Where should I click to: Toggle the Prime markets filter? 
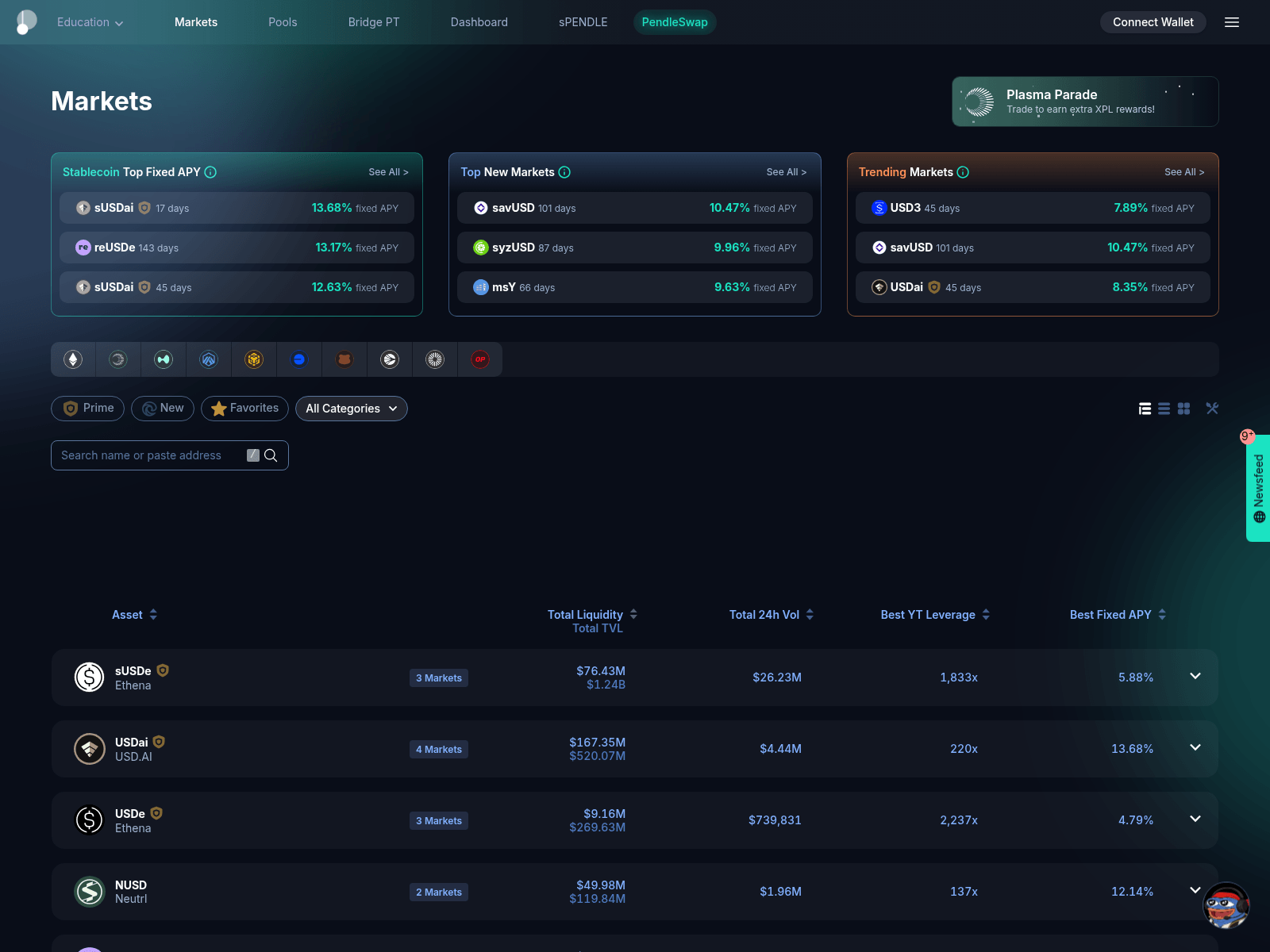click(x=88, y=409)
